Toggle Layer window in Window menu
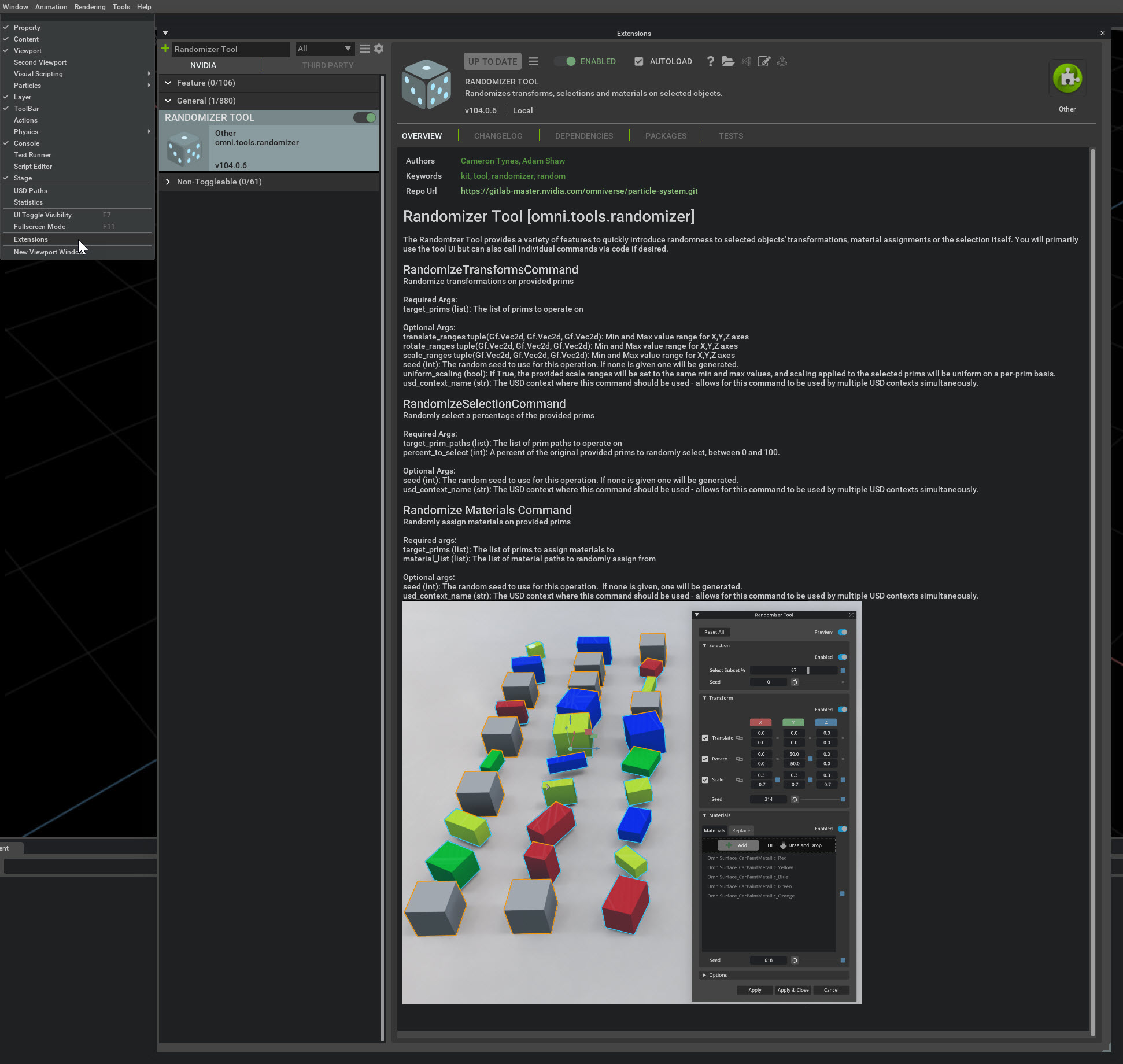1123x1064 pixels. point(77,97)
